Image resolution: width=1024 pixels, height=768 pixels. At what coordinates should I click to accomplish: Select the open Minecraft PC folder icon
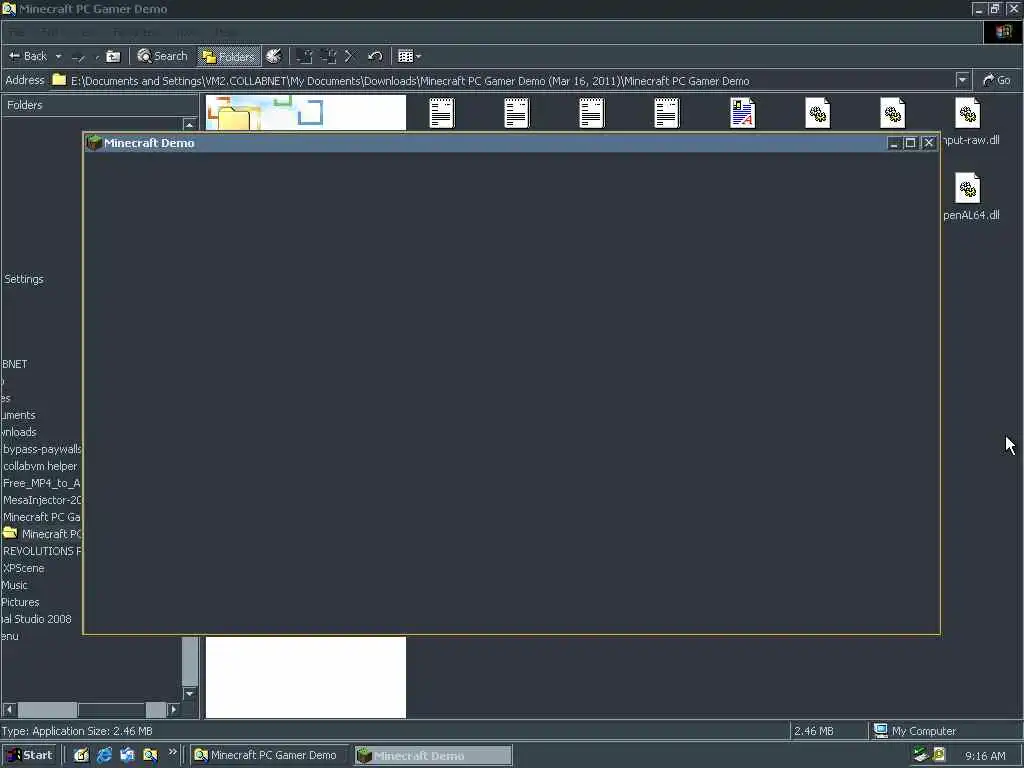coord(10,534)
